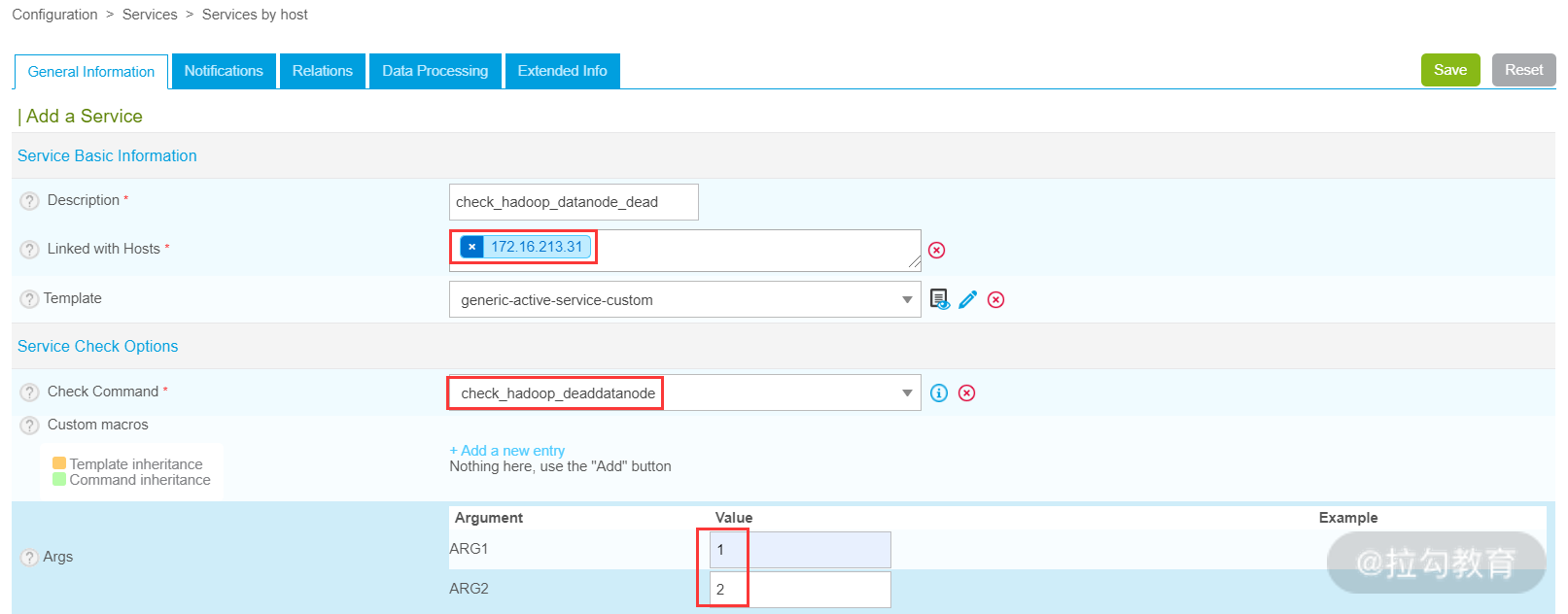Switch to Notifications tab
Viewport: 1568px width, 614px height.
pos(224,71)
